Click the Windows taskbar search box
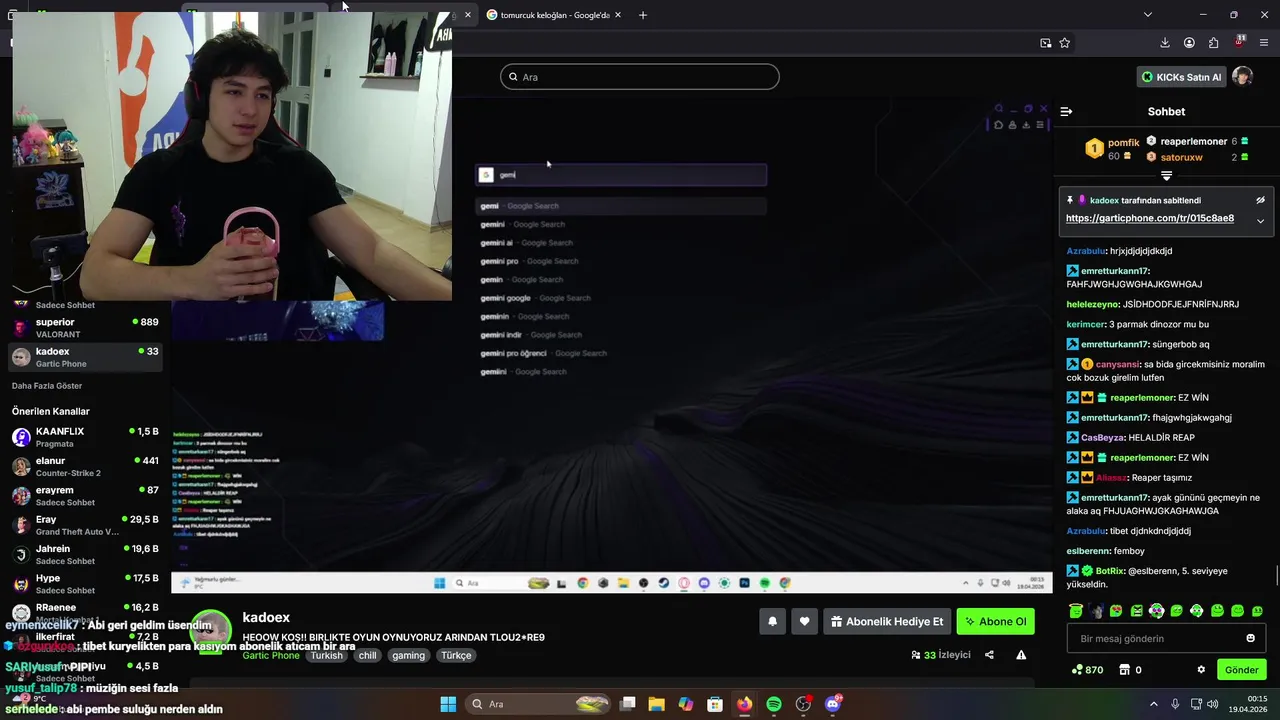The height and width of the screenshot is (720, 1280). pos(538,704)
